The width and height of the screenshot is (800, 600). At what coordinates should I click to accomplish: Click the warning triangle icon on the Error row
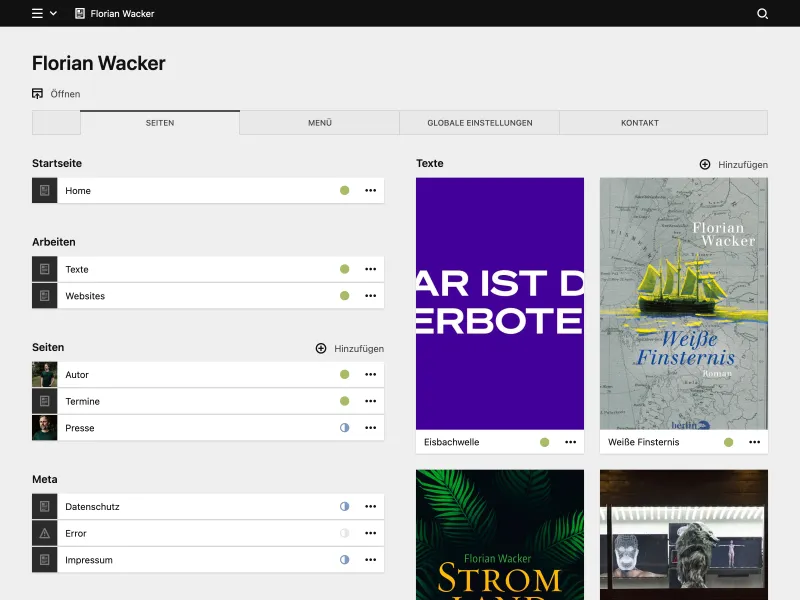tap(44, 533)
